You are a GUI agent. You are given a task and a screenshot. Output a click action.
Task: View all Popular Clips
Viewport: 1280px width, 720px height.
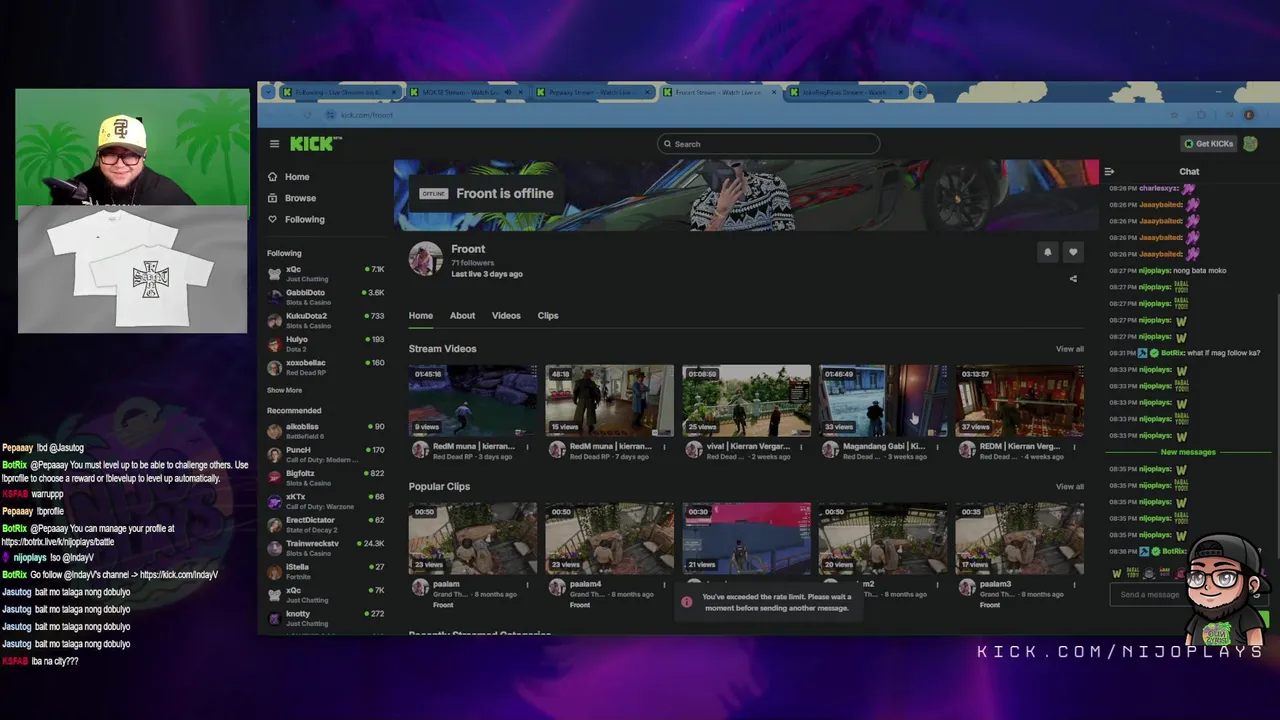pos(1070,487)
